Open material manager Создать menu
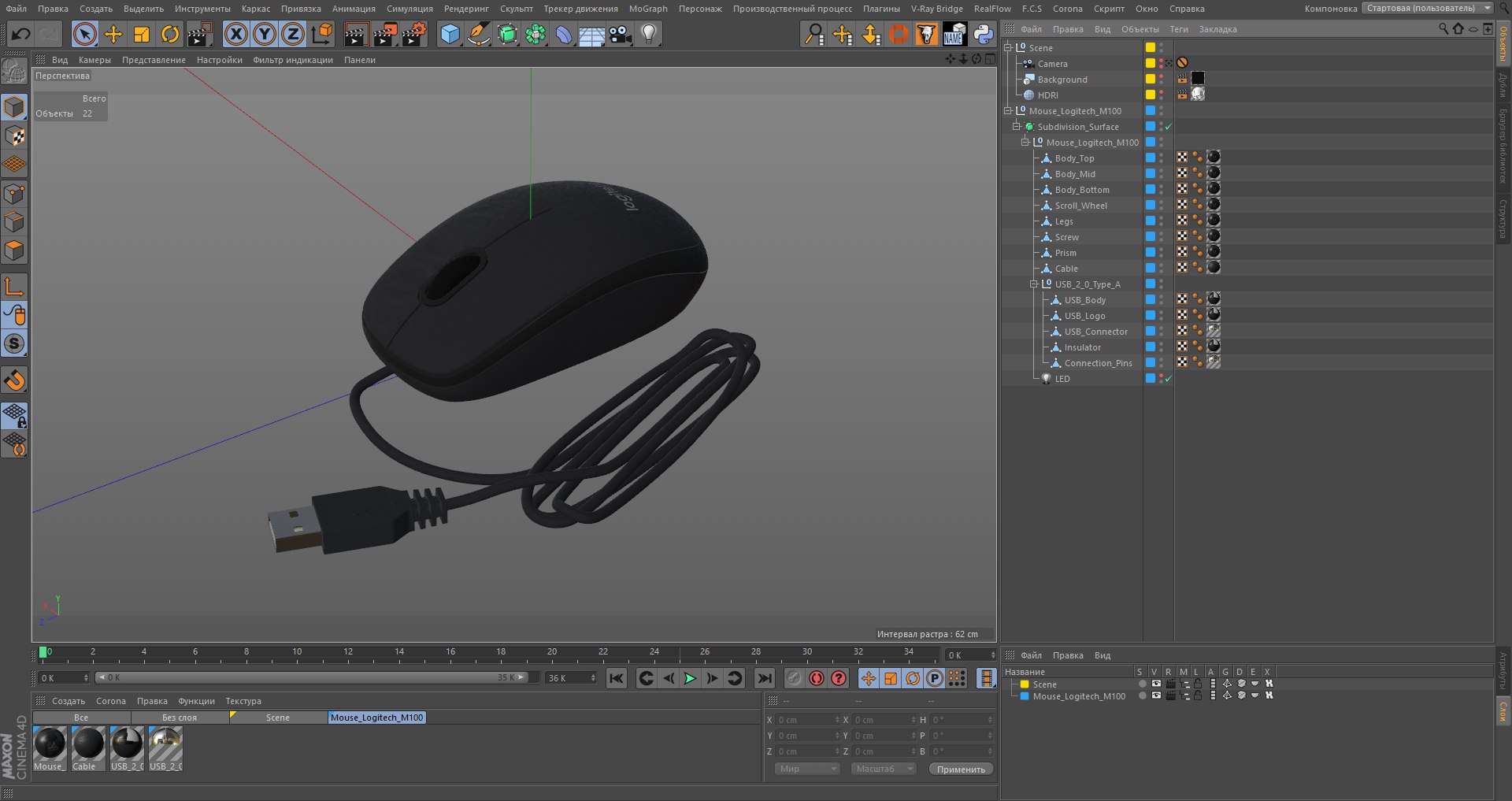This screenshot has height=801, width=1512. point(69,701)
